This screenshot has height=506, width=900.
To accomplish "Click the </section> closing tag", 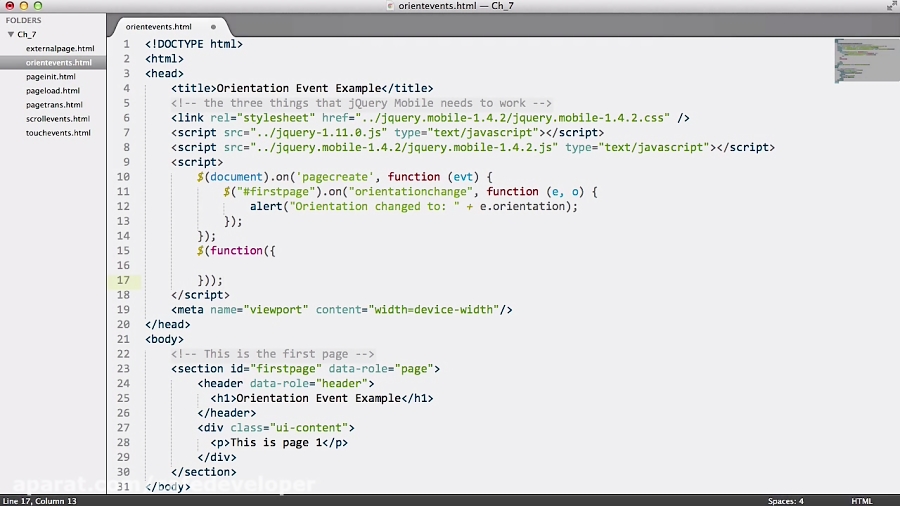I will [204, 472].
